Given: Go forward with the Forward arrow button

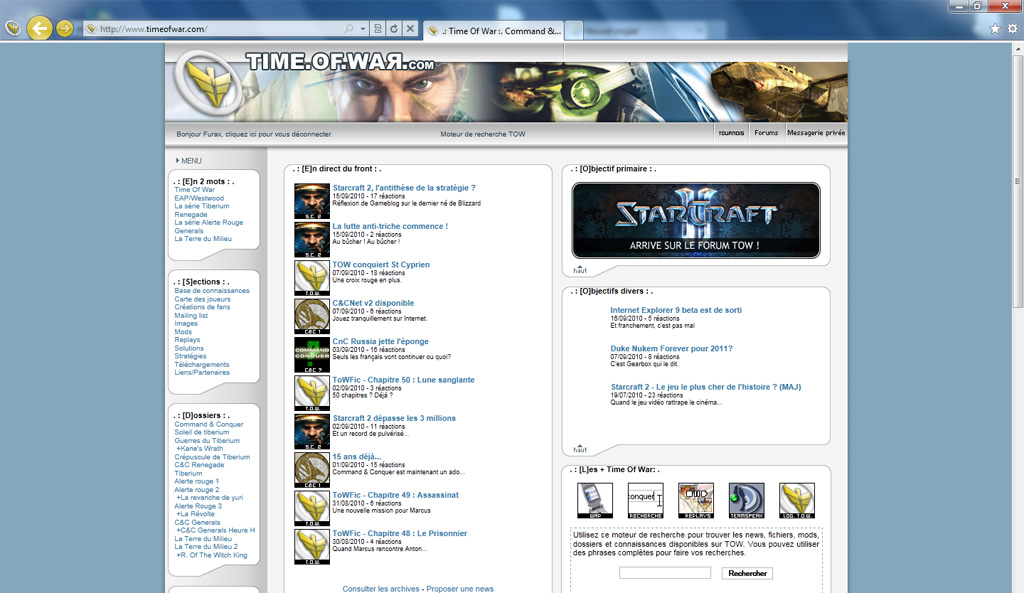Looking at the screenshot, I should pos(65,28).
